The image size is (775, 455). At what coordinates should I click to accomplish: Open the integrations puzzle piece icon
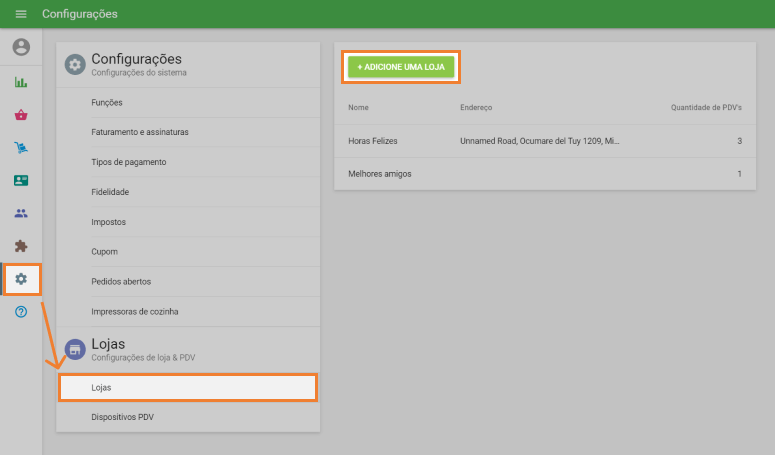[21, 246]
